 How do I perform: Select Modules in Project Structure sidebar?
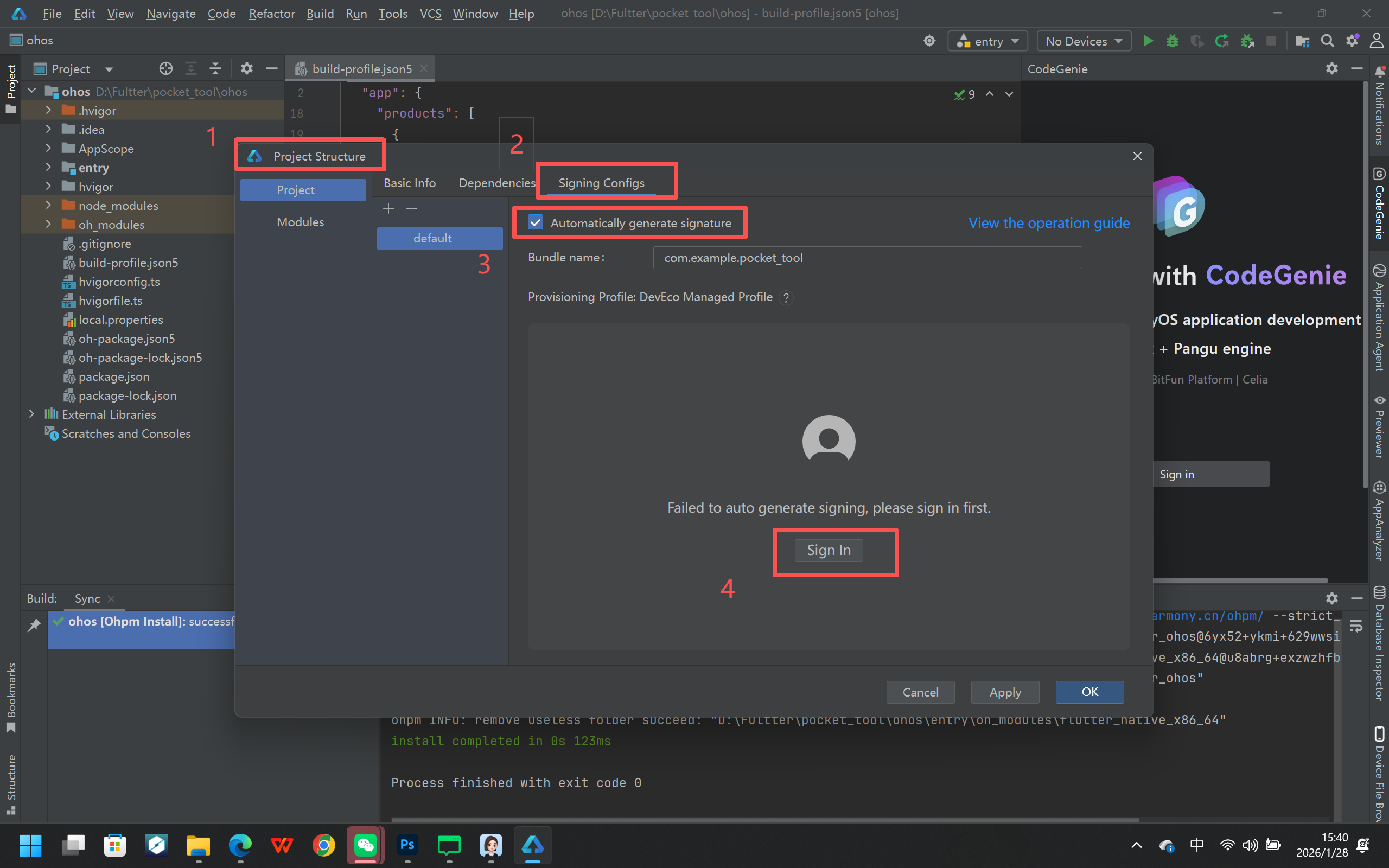[x=300, y=222]
